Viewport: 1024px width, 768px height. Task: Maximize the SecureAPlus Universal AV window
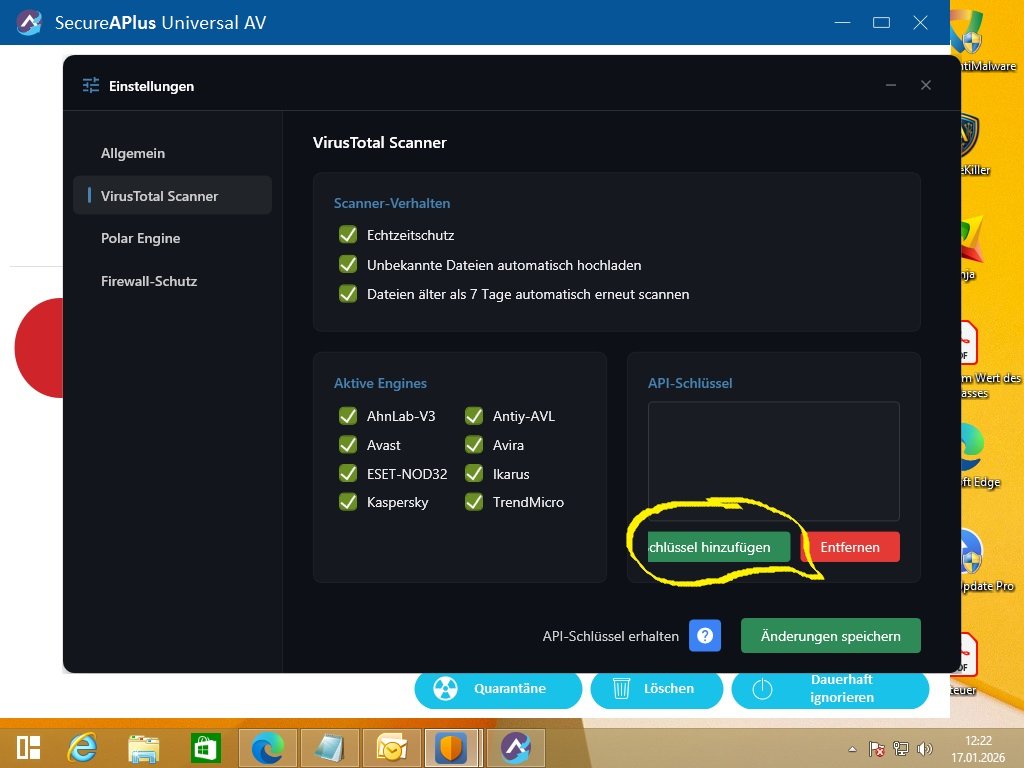click(x=881, y=23)
